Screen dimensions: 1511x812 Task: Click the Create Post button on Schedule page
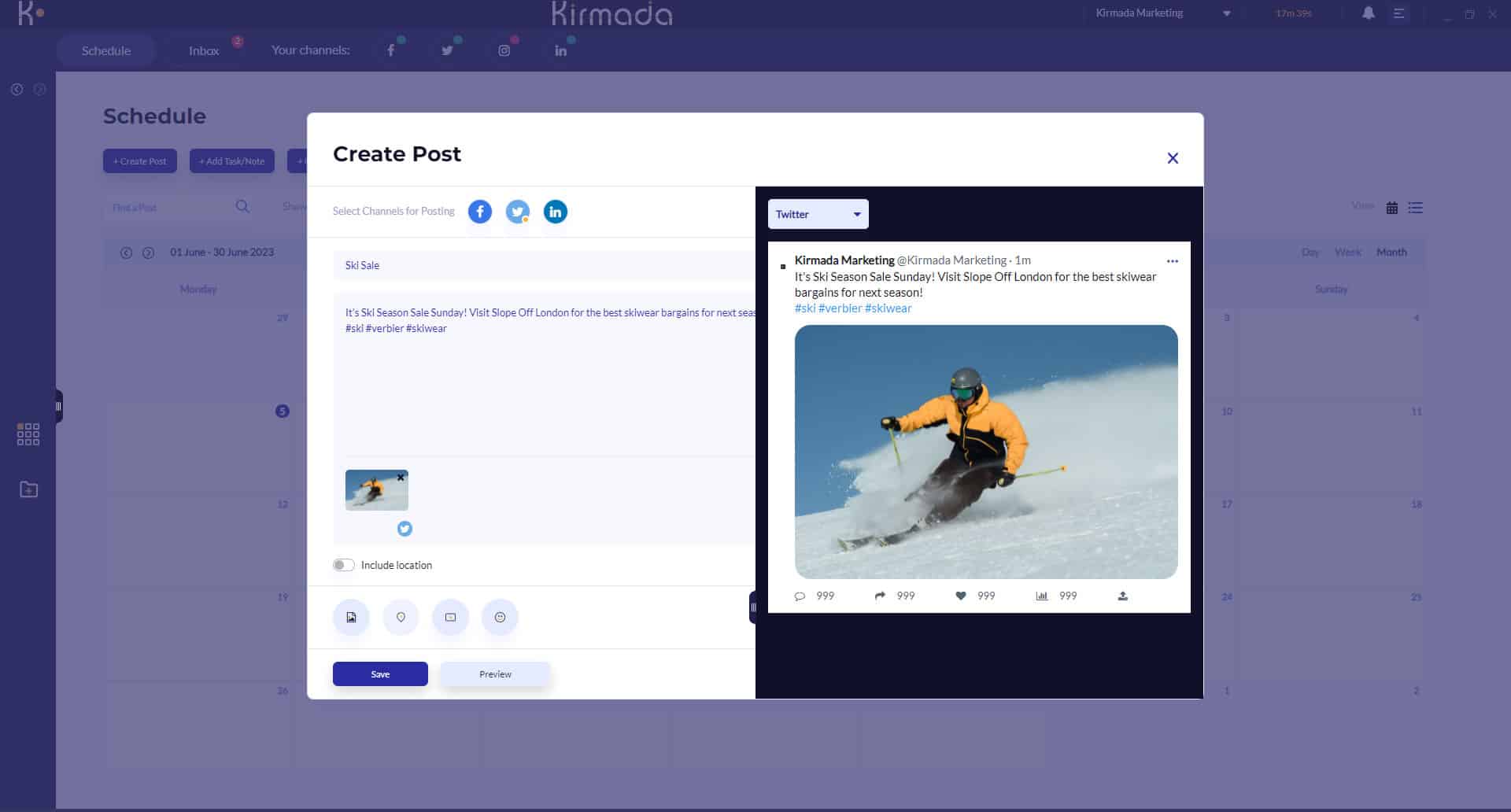pyautogui.click(x=140, y=161)
